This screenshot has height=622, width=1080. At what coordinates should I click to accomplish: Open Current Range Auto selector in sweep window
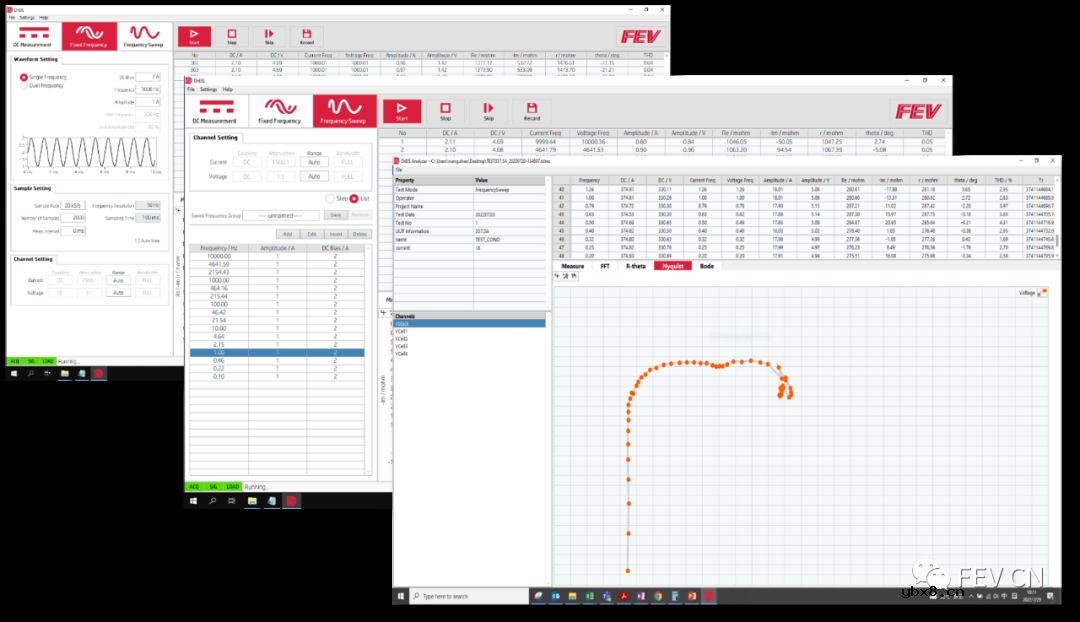click(x=313, y=161)
